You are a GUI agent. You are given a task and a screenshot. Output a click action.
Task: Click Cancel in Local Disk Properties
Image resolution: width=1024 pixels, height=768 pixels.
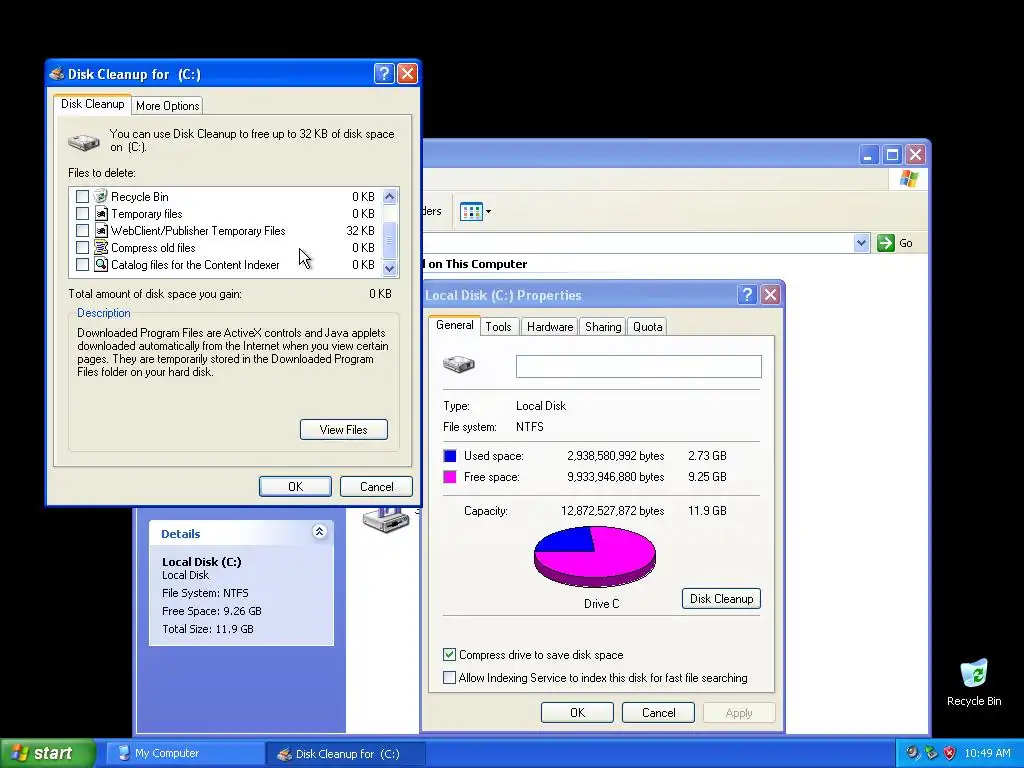(658, 712)
